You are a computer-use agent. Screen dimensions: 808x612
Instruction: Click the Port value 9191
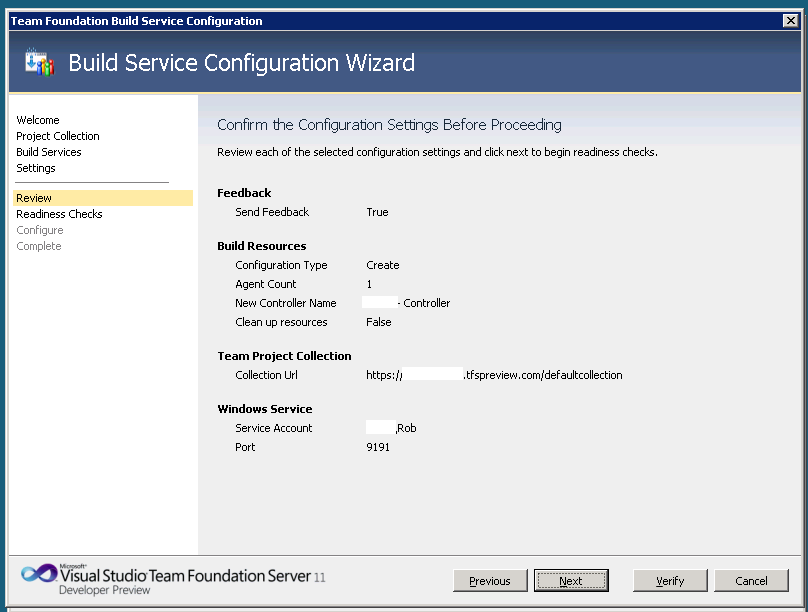point(378,447)
